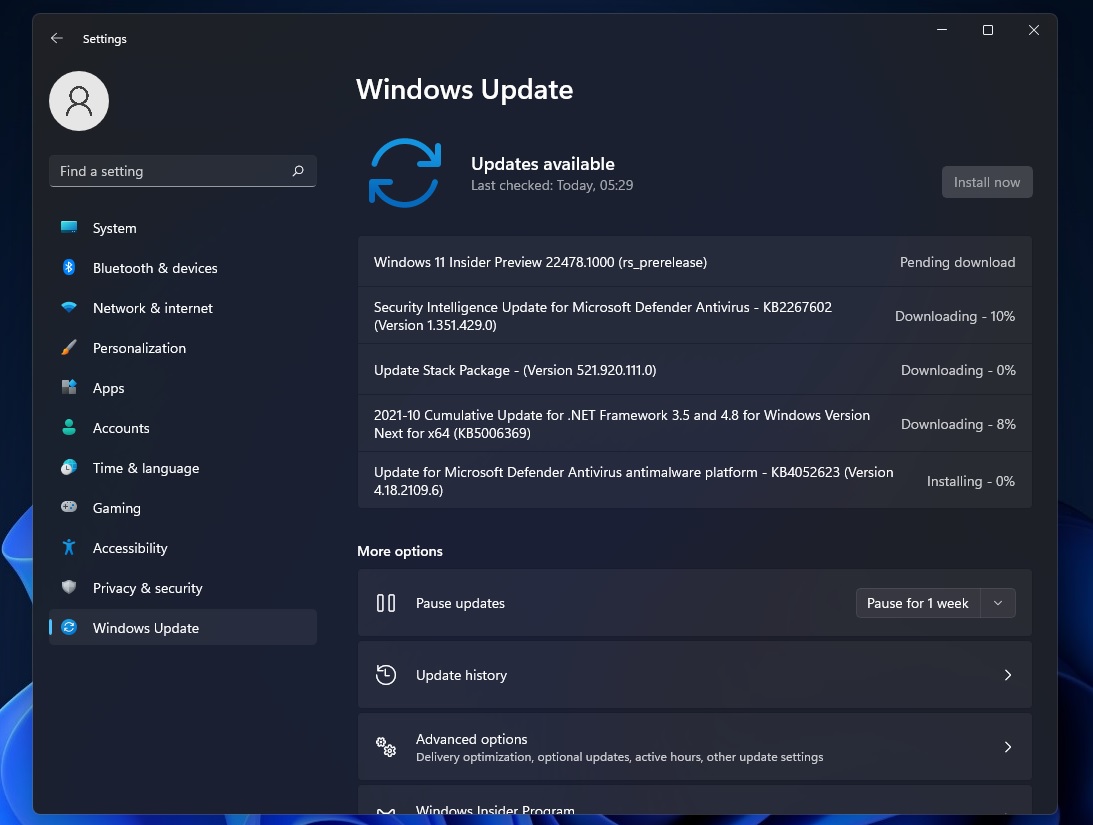Open Time & language settings
The image size is (1093, 825).
(183, 468)
